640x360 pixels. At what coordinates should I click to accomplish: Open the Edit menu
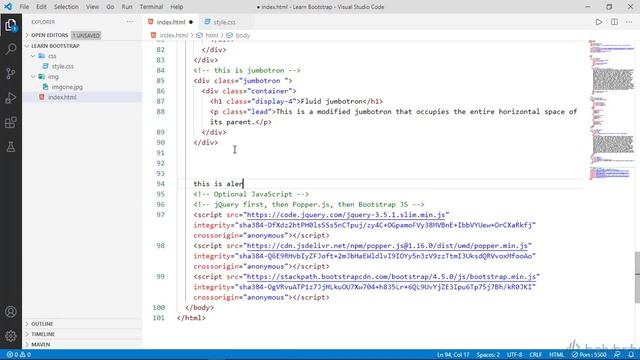coord(41,7)
